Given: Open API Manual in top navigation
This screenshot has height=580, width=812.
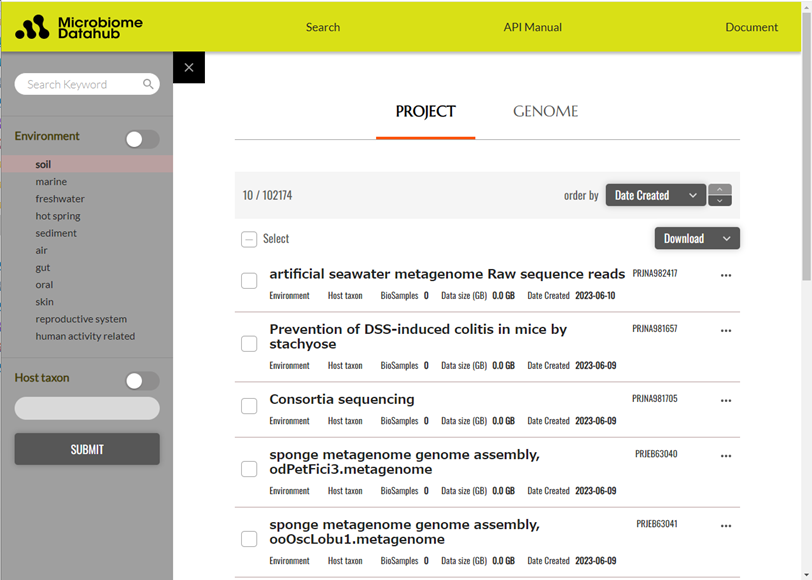Looking at the screenshot, I should [532, 28].
